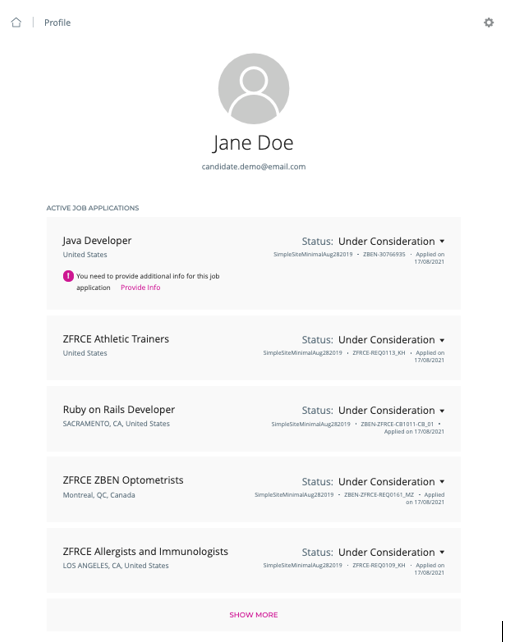Open the Java Developer job title
Viewport: 510px width, 642px height.
(x=97, y=241)
